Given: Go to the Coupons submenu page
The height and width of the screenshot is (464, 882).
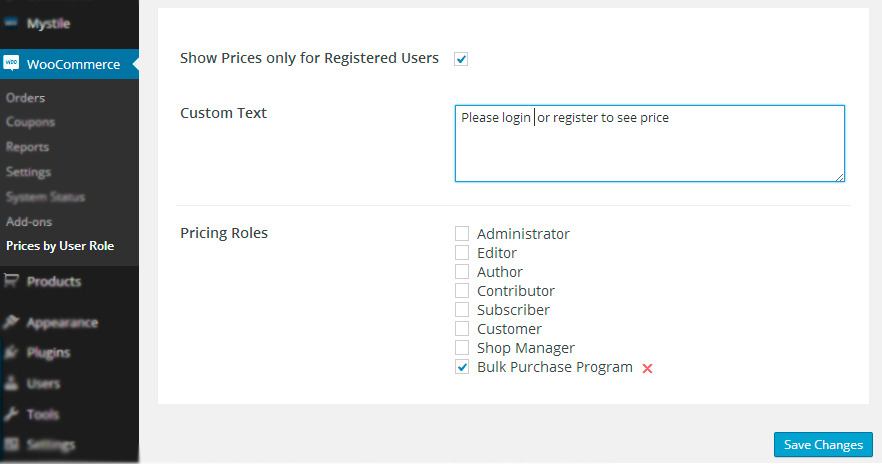Looking at the screenshot, I should 30,122.
